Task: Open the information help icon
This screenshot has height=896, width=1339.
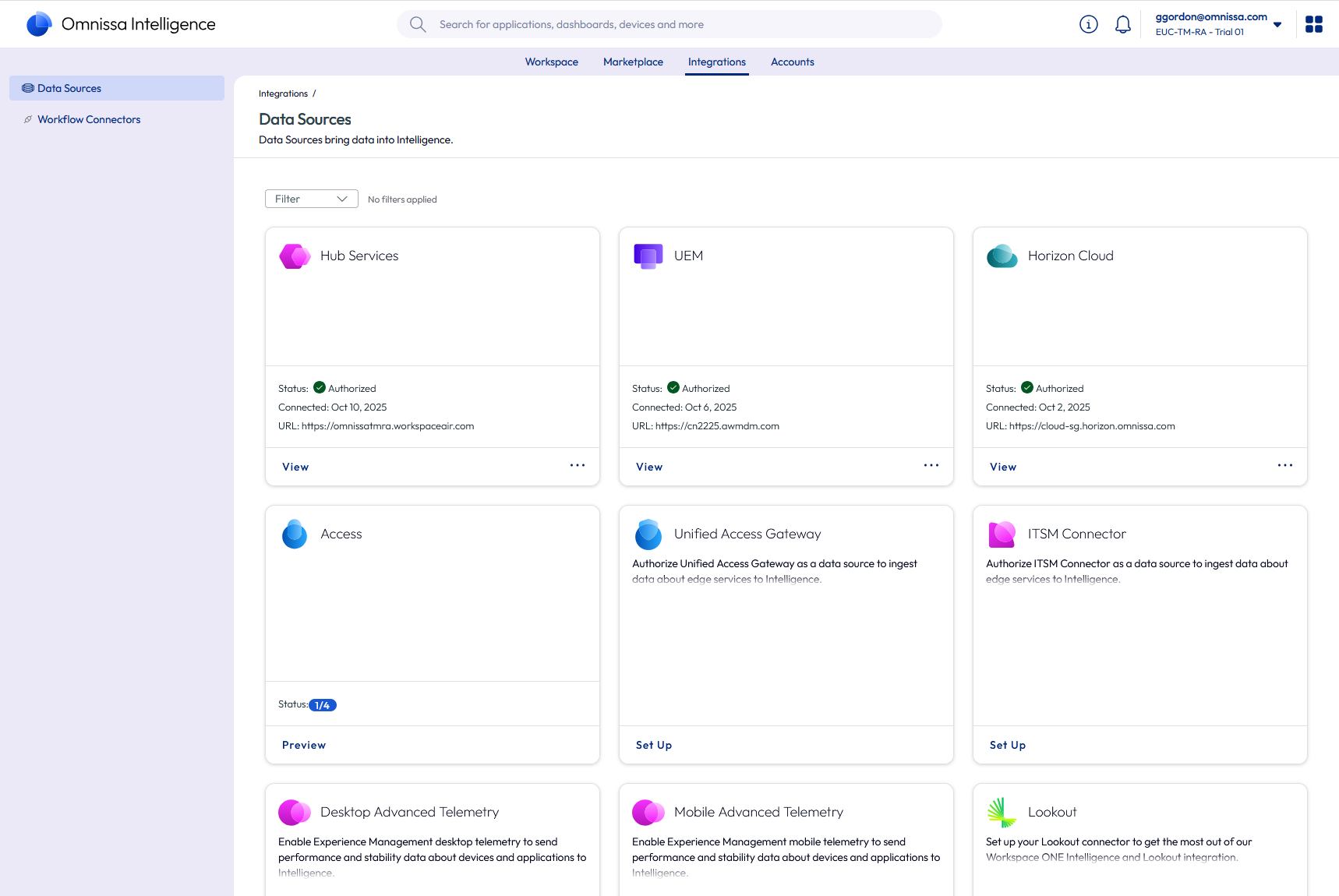Action: click(1088, 25)
